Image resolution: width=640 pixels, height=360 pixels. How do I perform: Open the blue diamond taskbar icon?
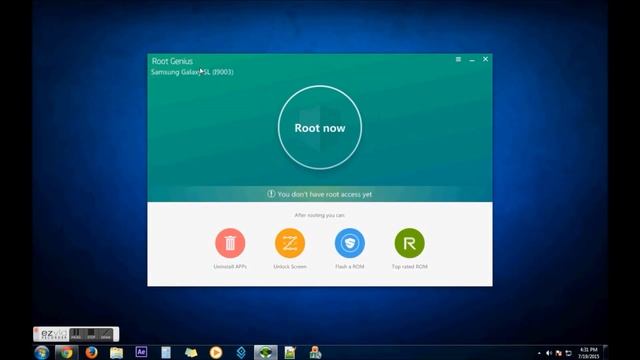(241, 353)
